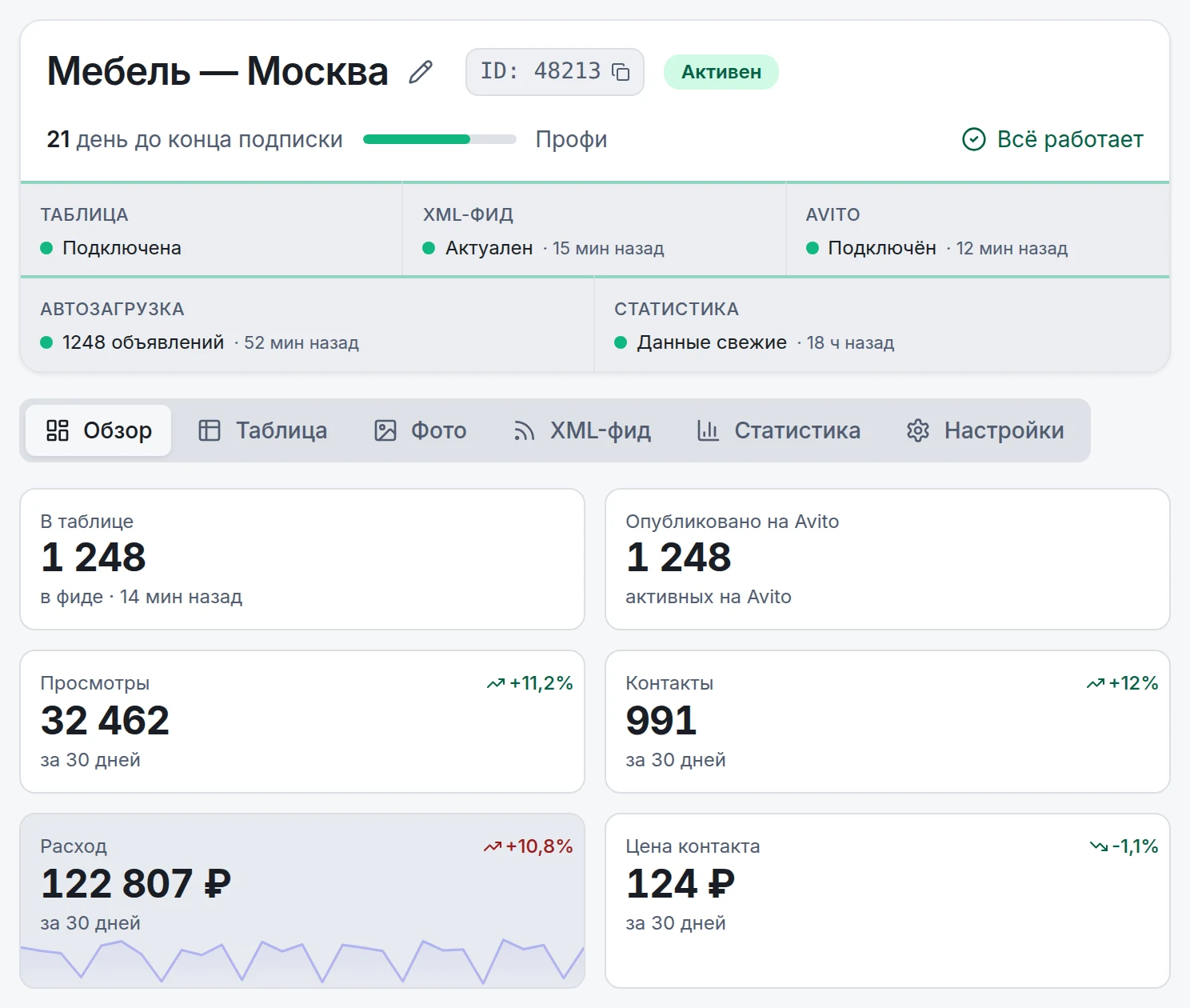Click the 122 807 ₽ Расход value
Image resolution: width=1190 pixels, height=1008 pixels.
[136, 884]
